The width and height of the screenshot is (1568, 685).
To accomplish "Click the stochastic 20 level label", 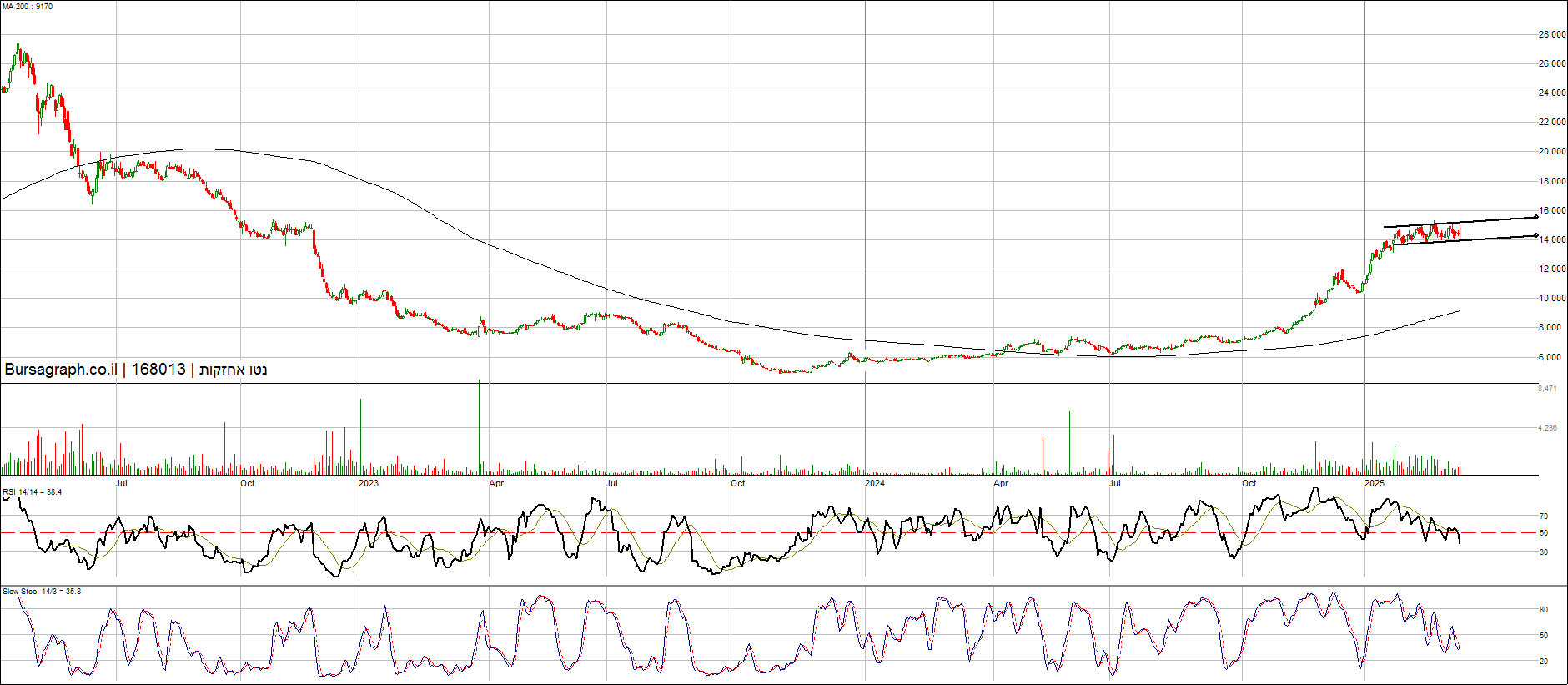I will point(1544,662).
